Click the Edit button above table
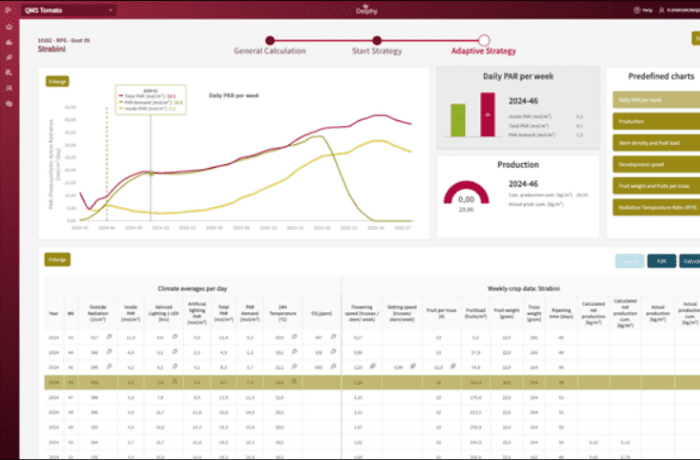 [661, 259]
